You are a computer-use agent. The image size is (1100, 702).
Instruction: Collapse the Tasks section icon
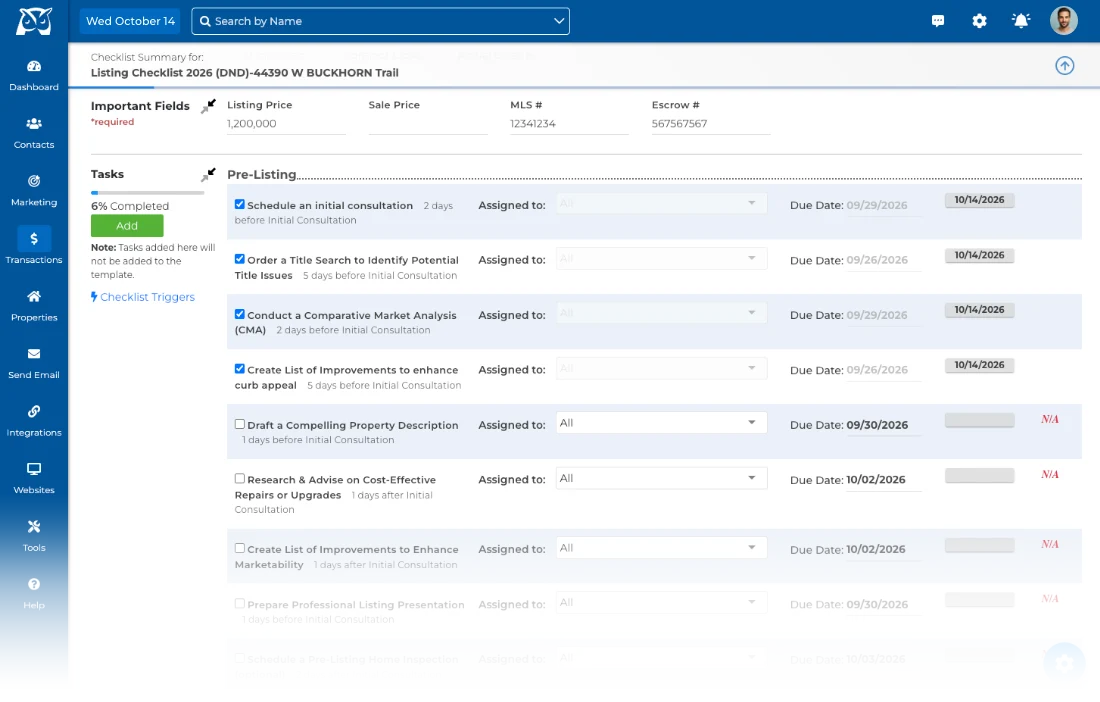tap(208, 175)
